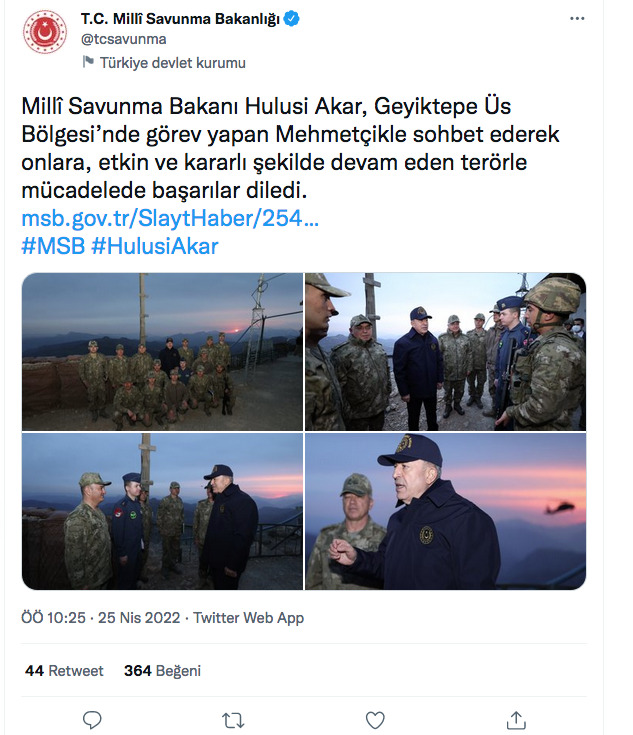
Task: Click the flag icon beside Türkiye devlet kurumu
Action: (88, 61)
